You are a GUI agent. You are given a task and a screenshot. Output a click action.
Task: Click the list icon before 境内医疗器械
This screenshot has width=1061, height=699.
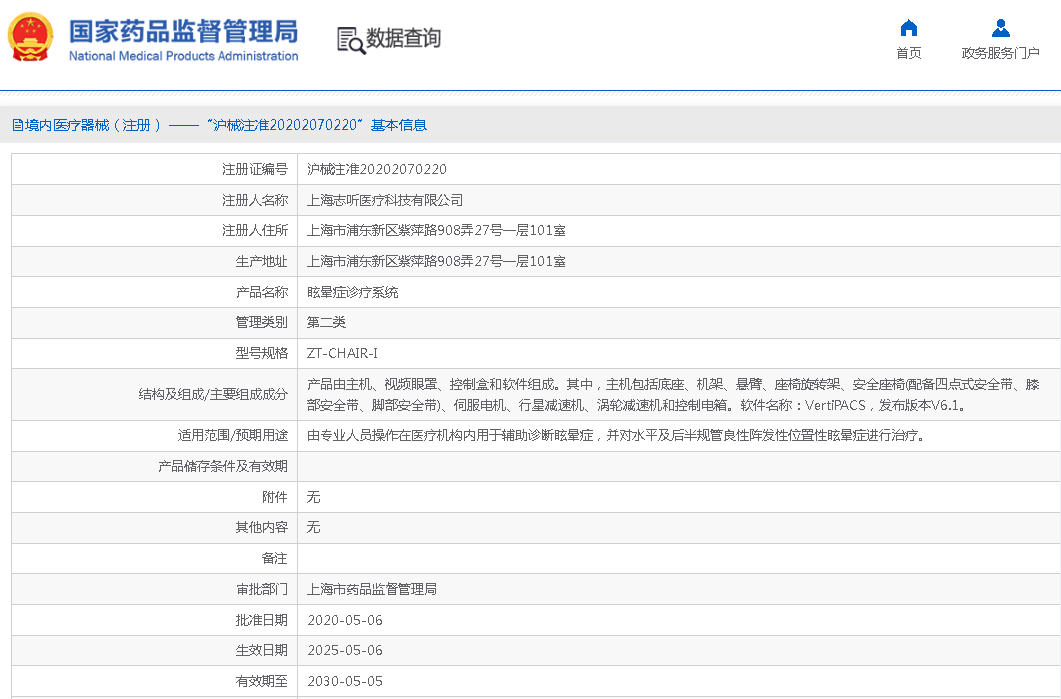pos(17,126)
